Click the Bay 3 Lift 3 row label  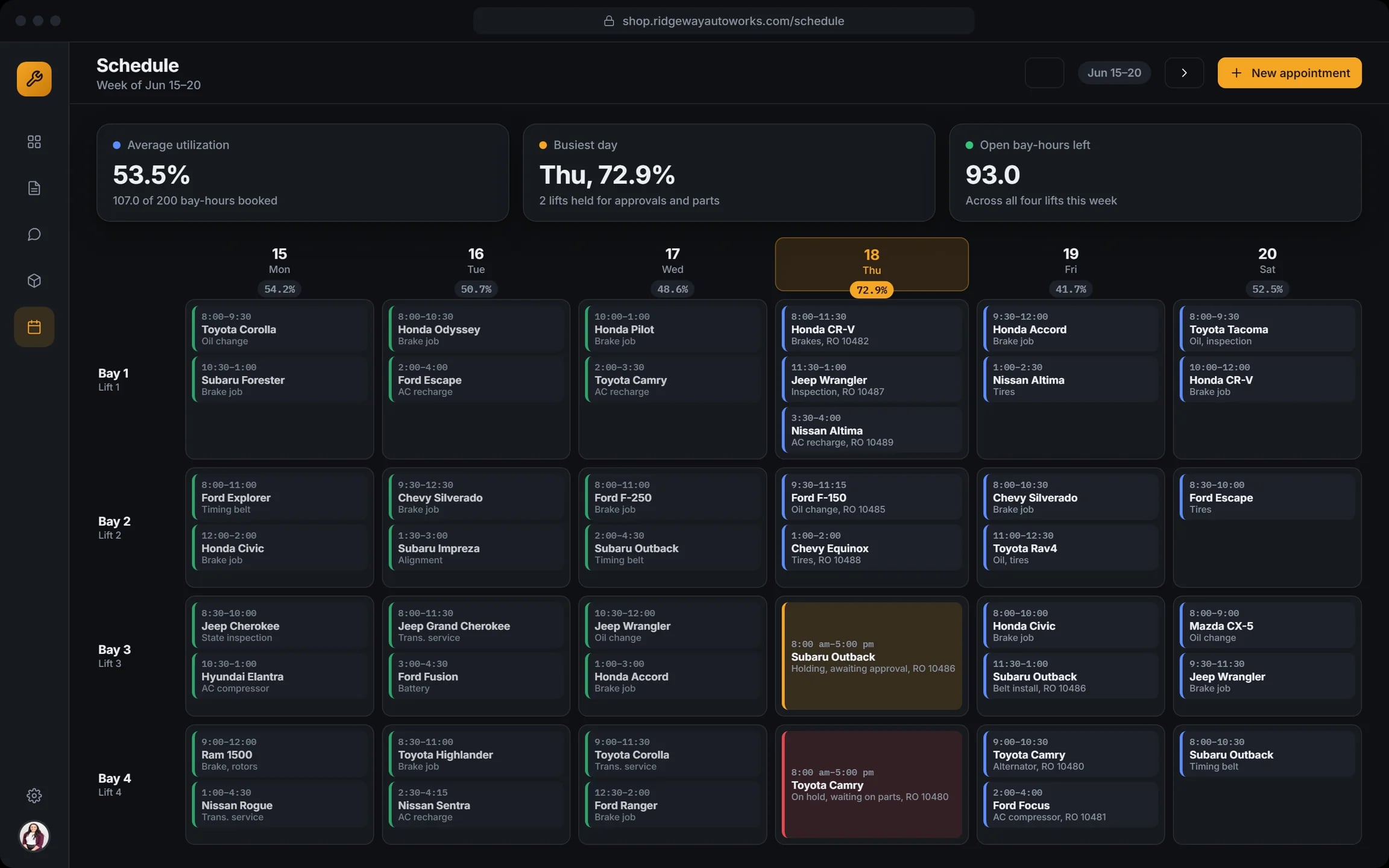(115, 656)
